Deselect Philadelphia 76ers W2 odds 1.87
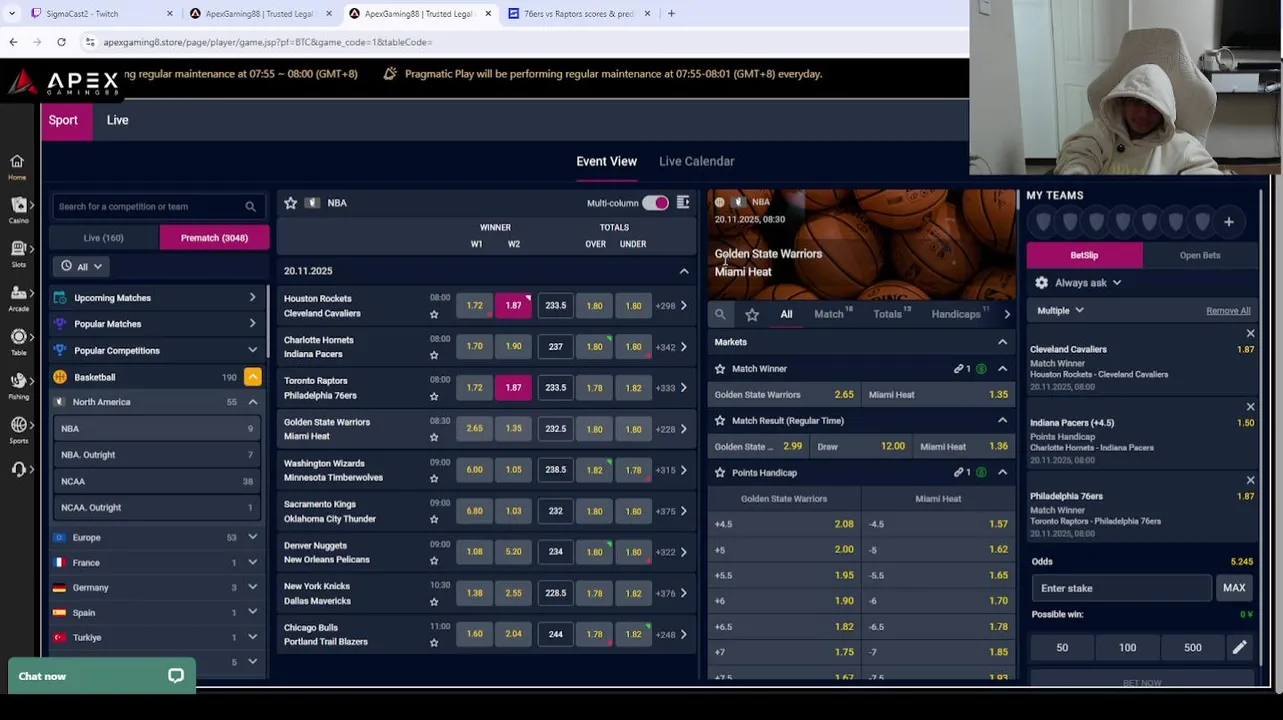 click(513, 388)
